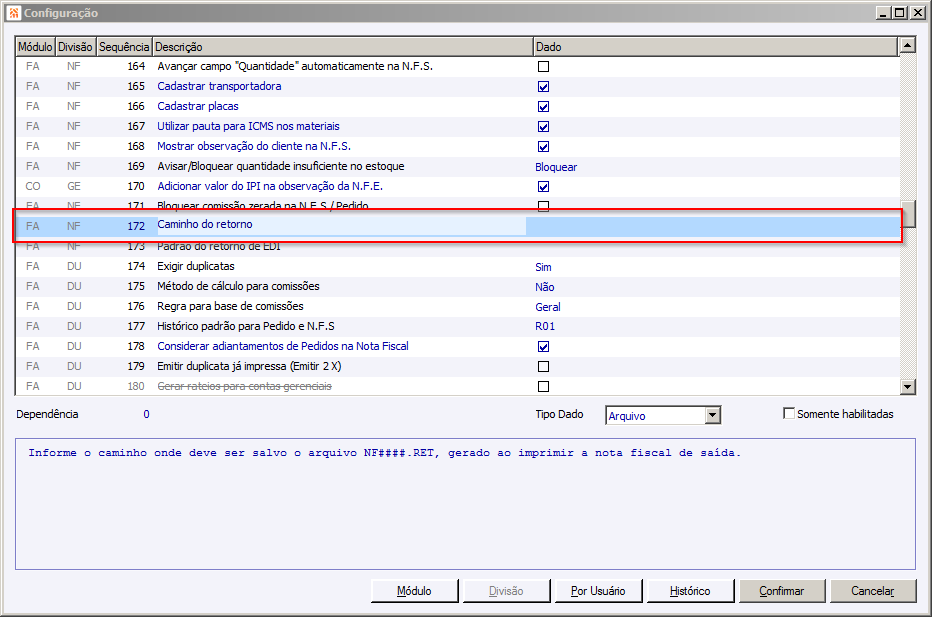Select row Considerar adiantamentos de Pedidos na Nota Fiscal
Viewport: 932px width, 617px height.
[x=458, y=347]
